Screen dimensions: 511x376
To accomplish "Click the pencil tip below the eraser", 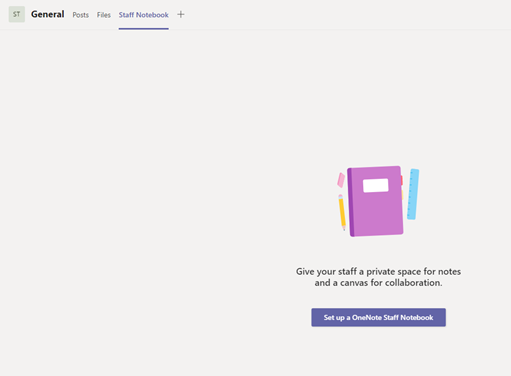I will click(x=344, y=228).
